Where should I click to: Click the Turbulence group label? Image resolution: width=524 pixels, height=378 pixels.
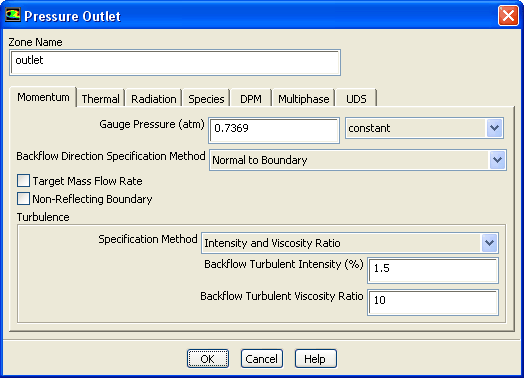pyautogui.click(x=43, y=217)
